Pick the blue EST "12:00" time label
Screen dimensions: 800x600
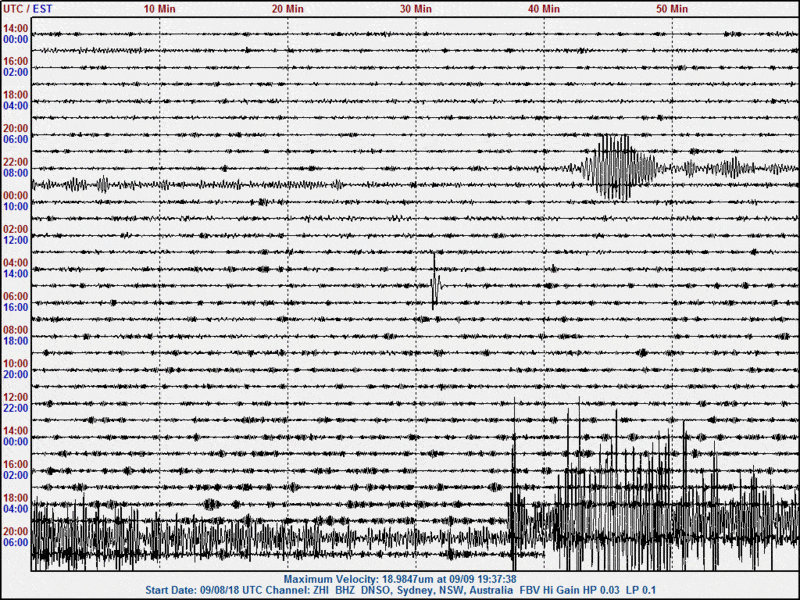pyautogui.click(x=16, y=240)
